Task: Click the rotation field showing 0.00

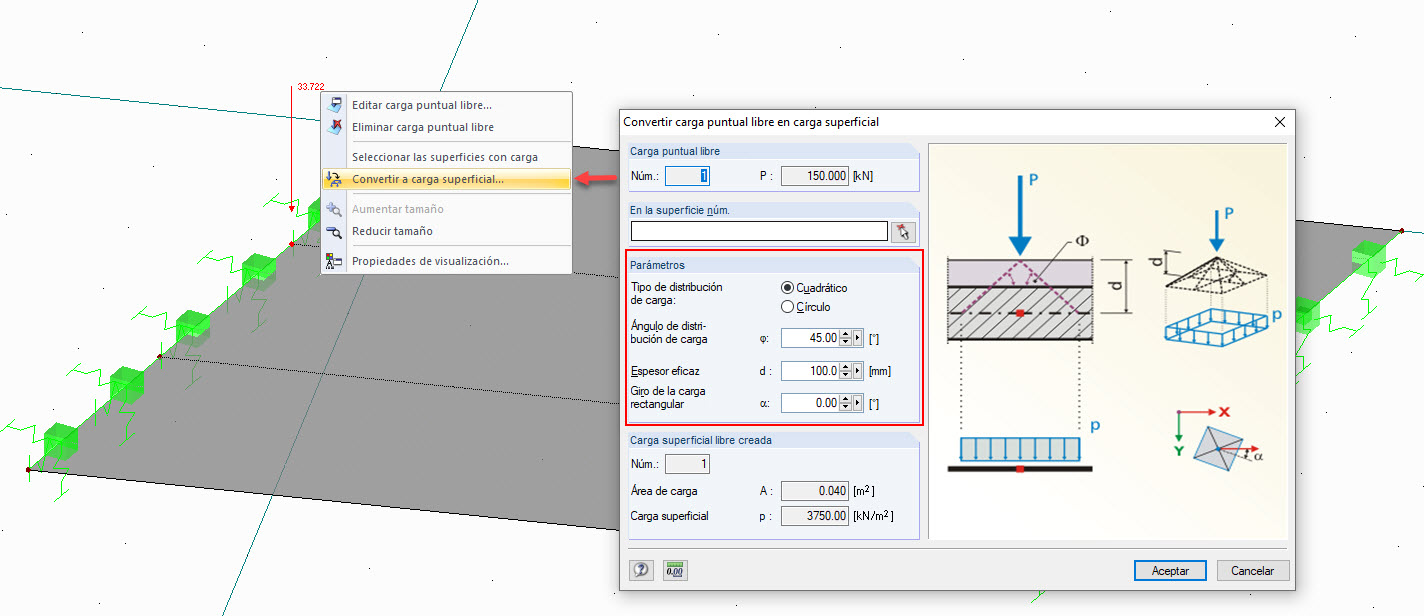Action: [x=810, y=403]
